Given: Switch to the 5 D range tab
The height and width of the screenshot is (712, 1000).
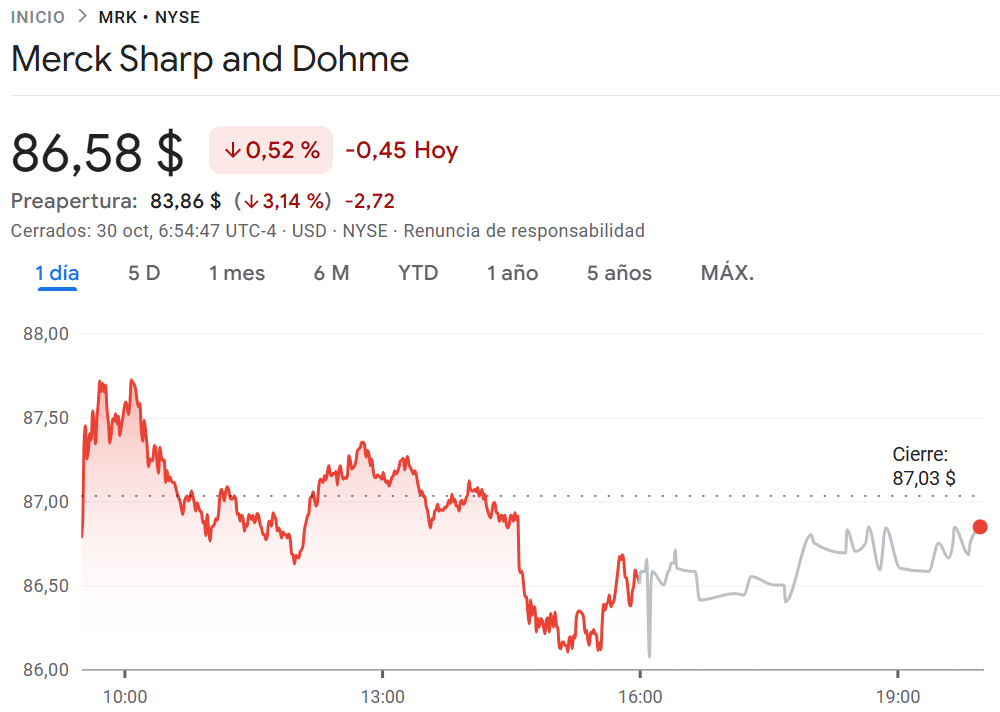Looking at the screenshot, I should click(x=144, y=273).
